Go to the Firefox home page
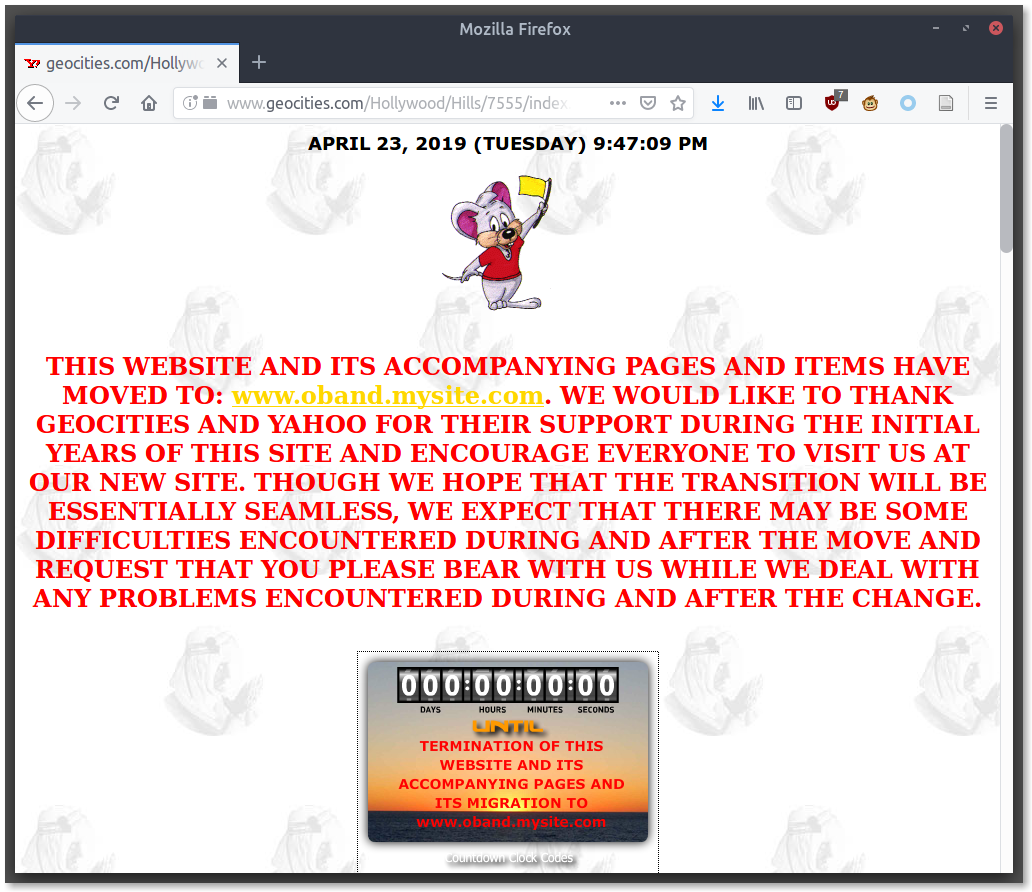Viewport: 1032px width, 892px height. pos(149,103)
